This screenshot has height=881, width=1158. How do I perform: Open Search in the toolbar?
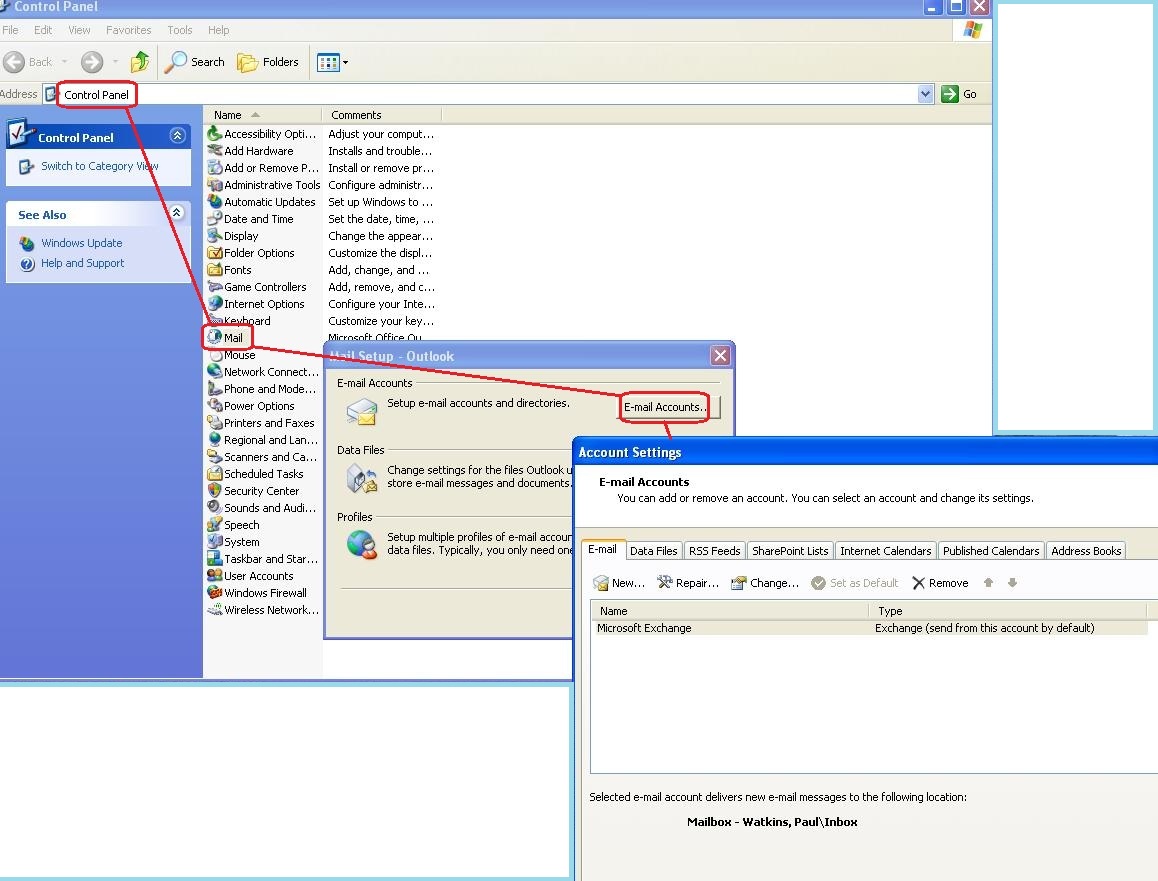[195, 62]
